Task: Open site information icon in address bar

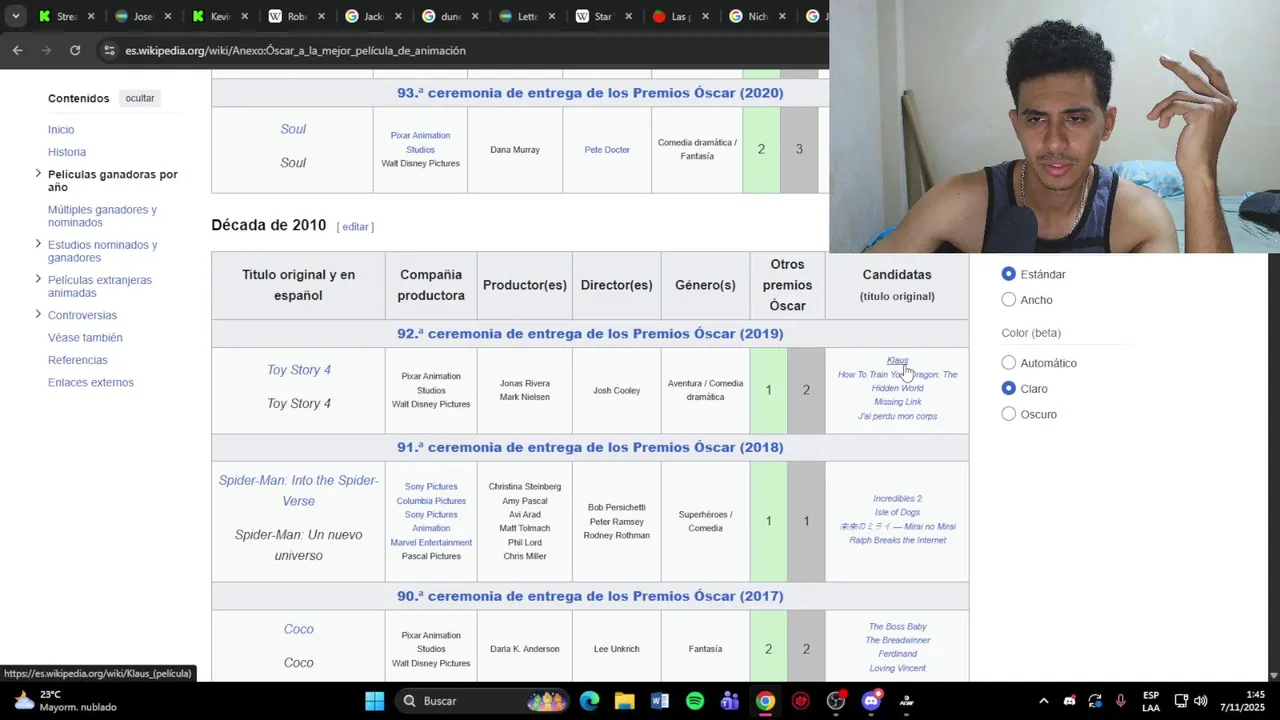Action: tap(108, 50)
